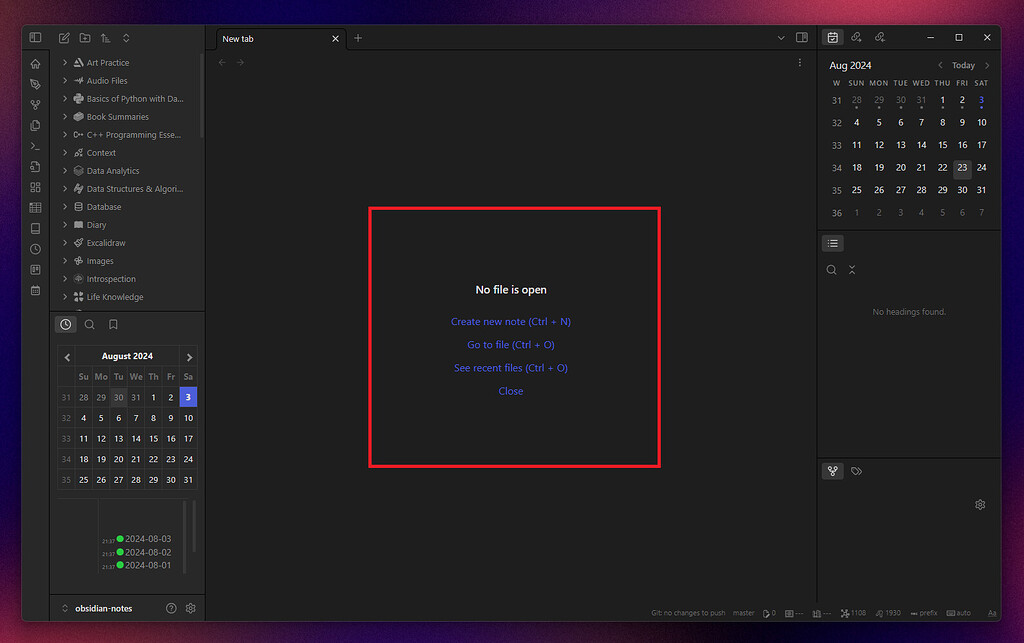Collapse all headings in the outline panel
Screen dimensions: 1024x643
(x=852, y=269)
